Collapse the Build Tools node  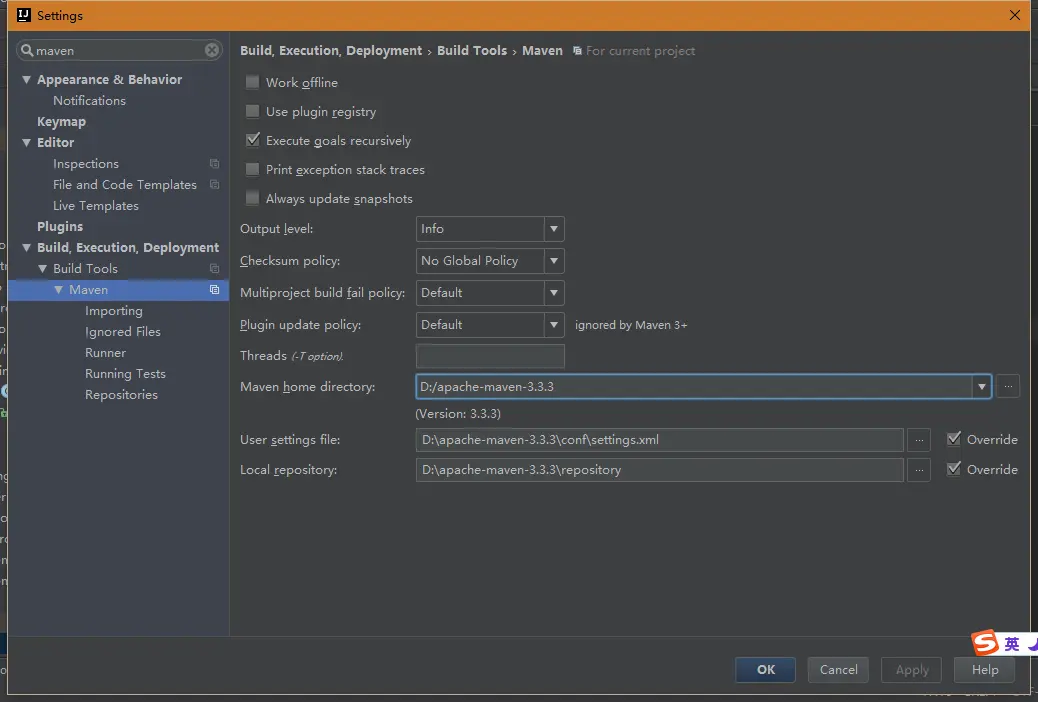click(42, 269)
